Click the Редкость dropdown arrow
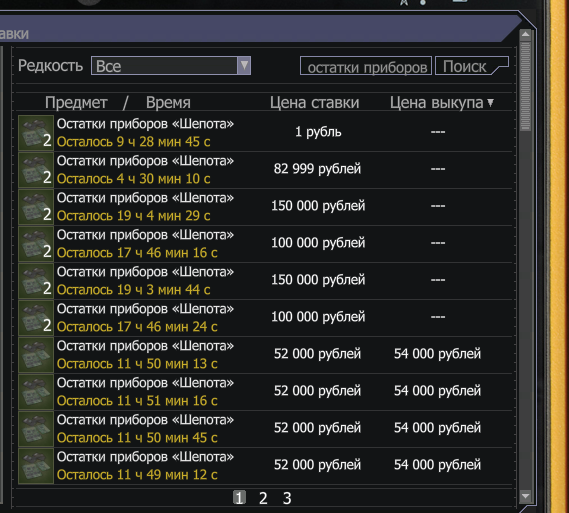 [x=244, y=66]
